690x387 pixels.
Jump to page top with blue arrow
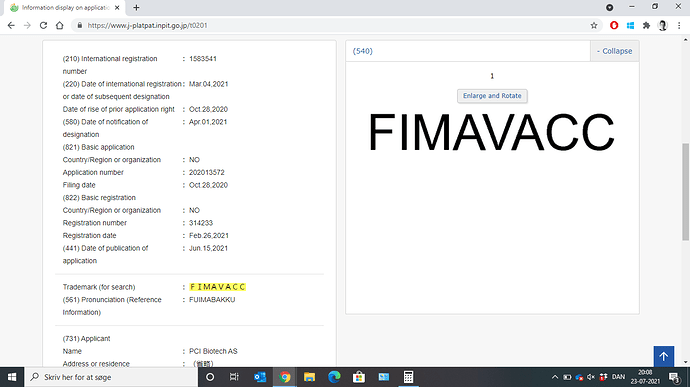(664, 356)
